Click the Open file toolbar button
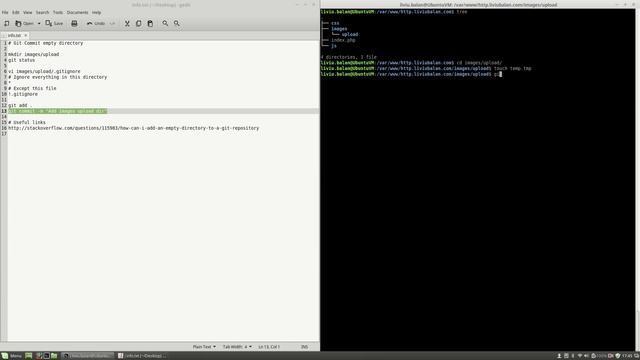The width and height of the screenshot is (640, 360). pos(24,24)
